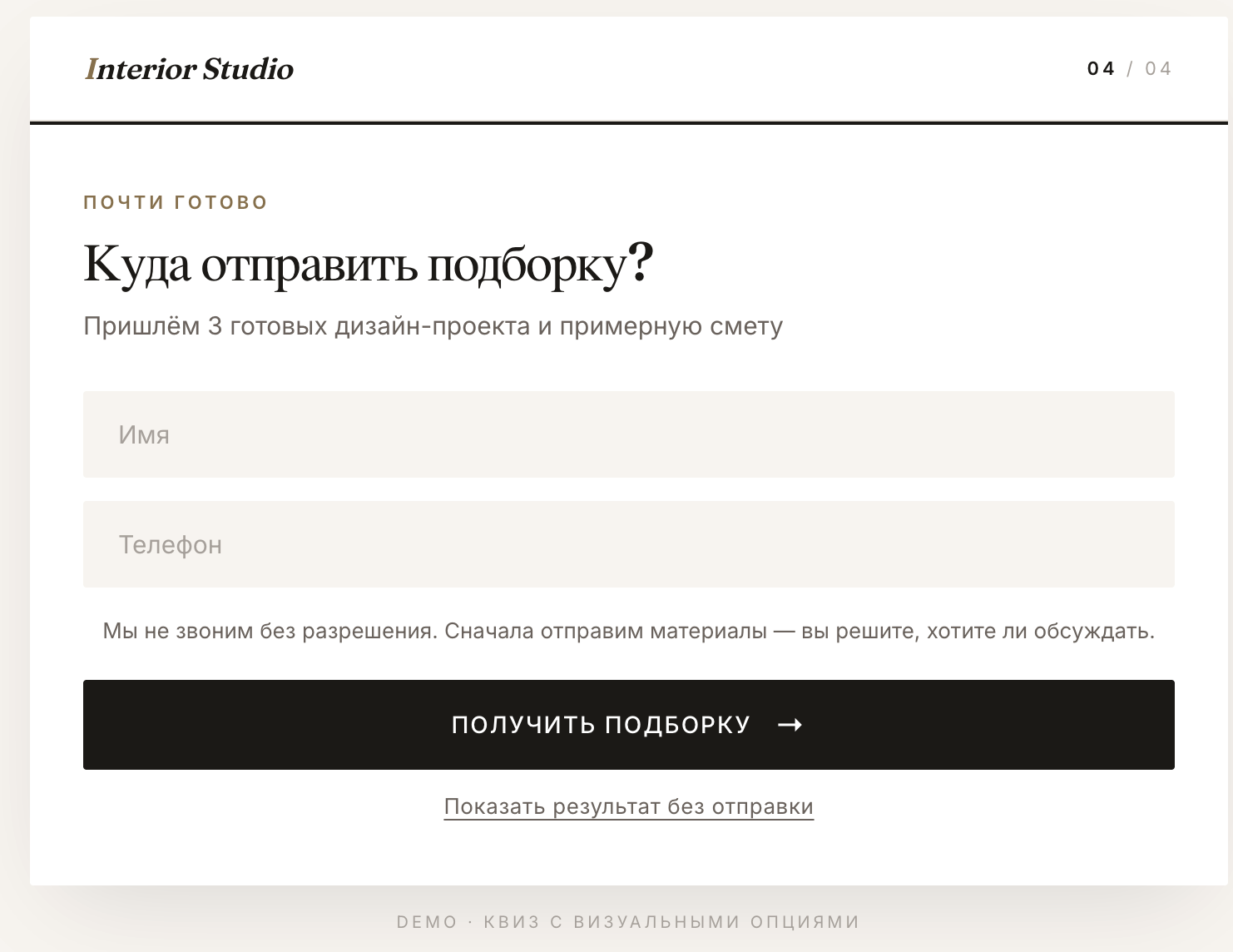Click the placeholder text "Телефон" in the phone field
1233x952 pixels.
171,544
